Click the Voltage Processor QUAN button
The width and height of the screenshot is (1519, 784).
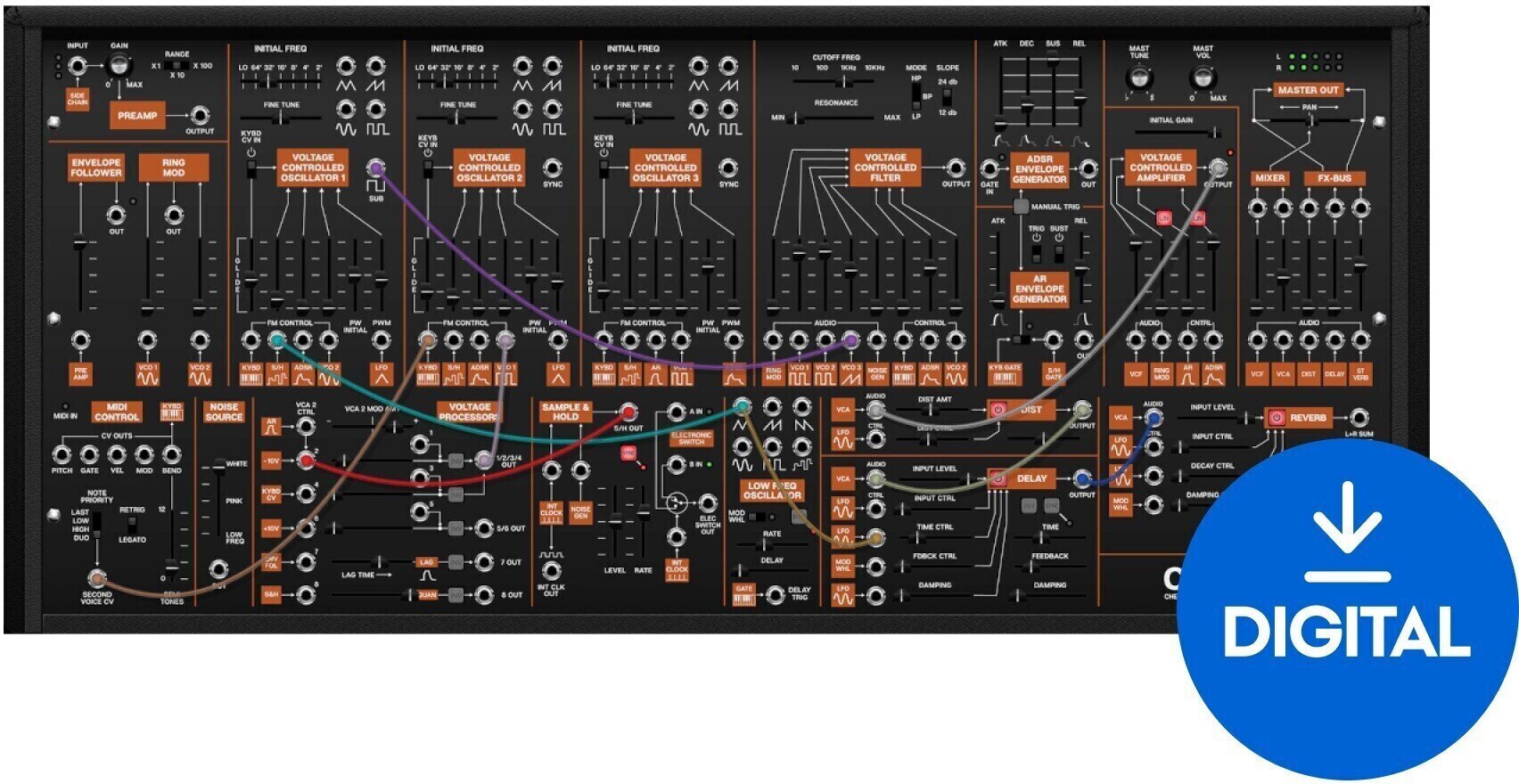click(427, 594)
